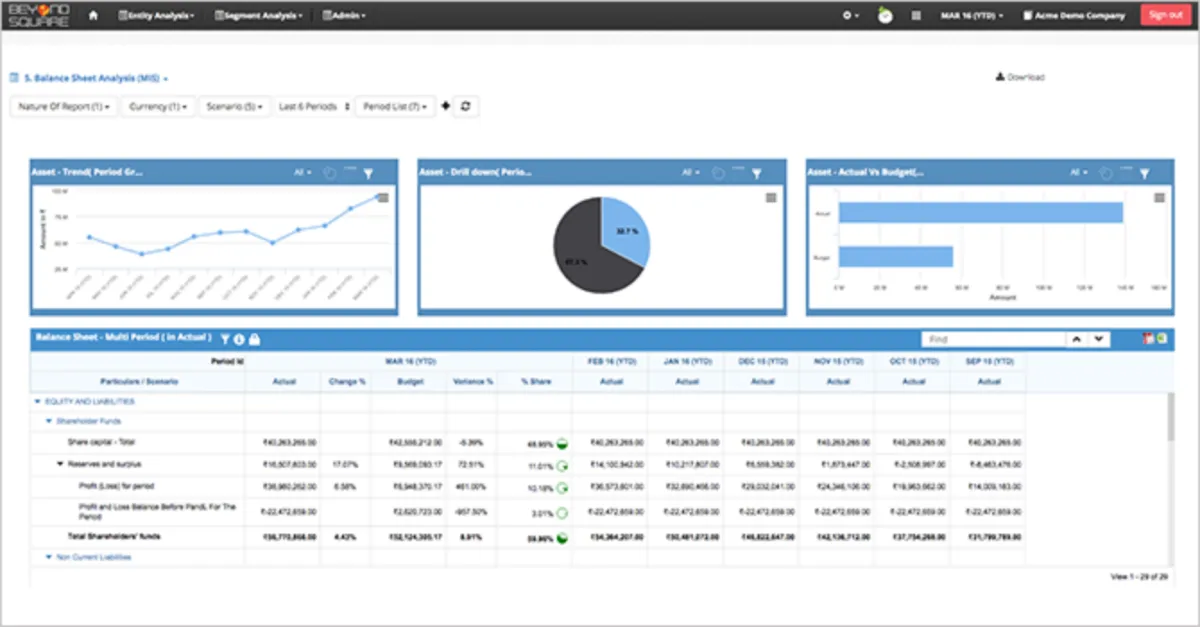This screenshot has height=627, width=1200.
Task: Click the refresh icon beside Period List
Action: point(464,106)
